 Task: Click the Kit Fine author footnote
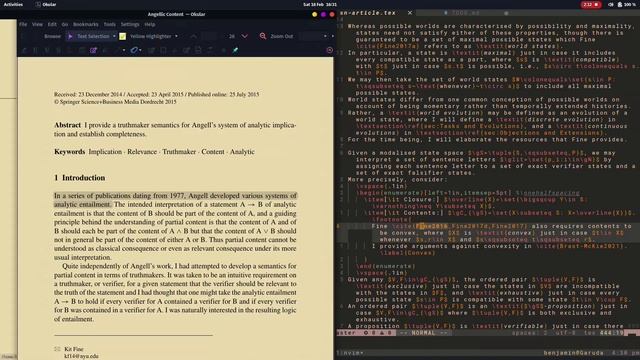pos(73,349)
